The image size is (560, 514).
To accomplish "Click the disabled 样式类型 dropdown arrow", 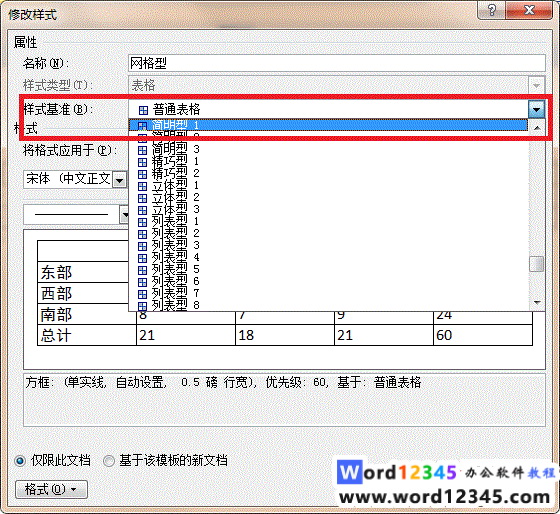I will (536, 85).
